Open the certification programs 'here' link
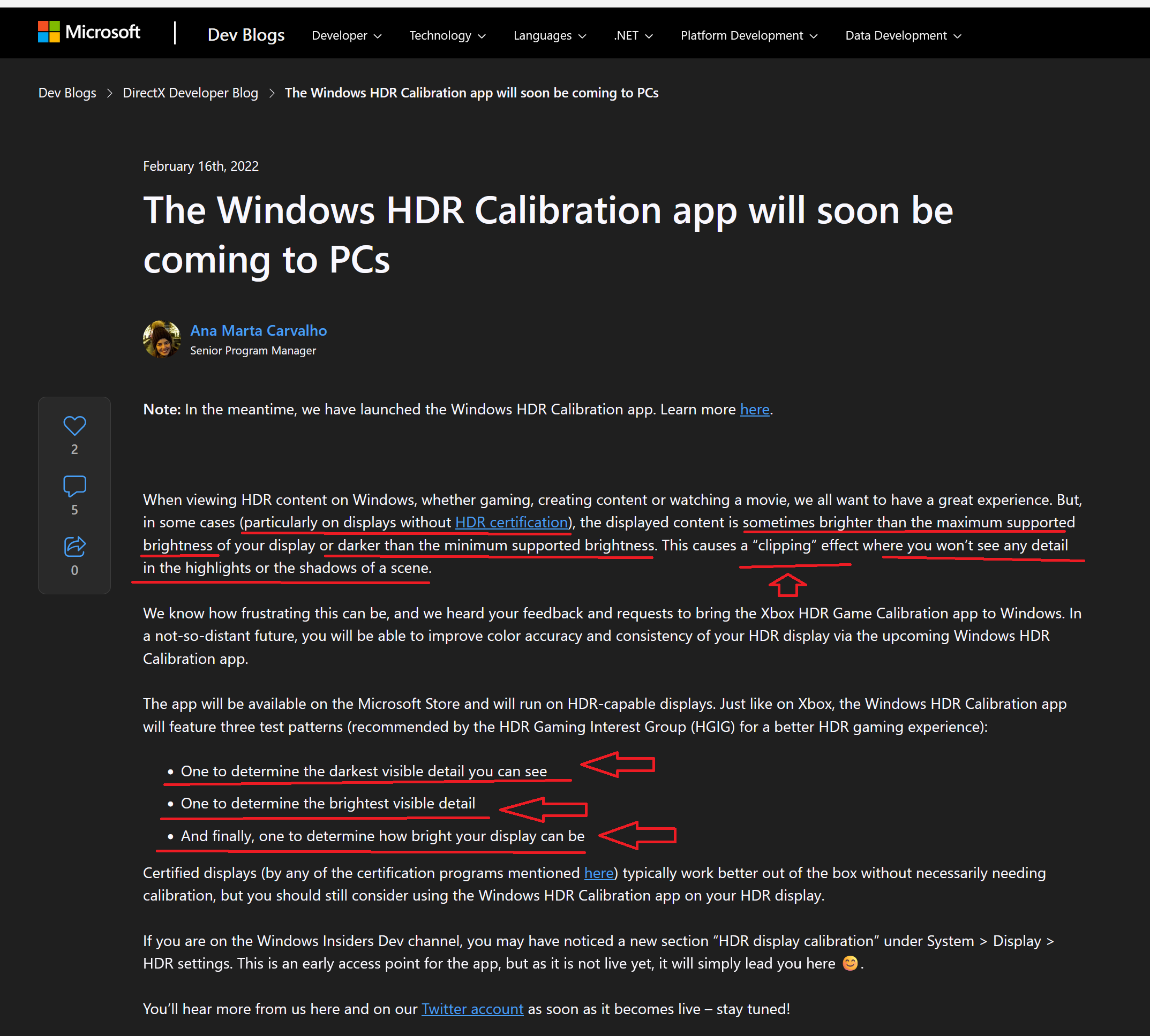Viewport: 1150px width, 1036px height. click(598, 873)
